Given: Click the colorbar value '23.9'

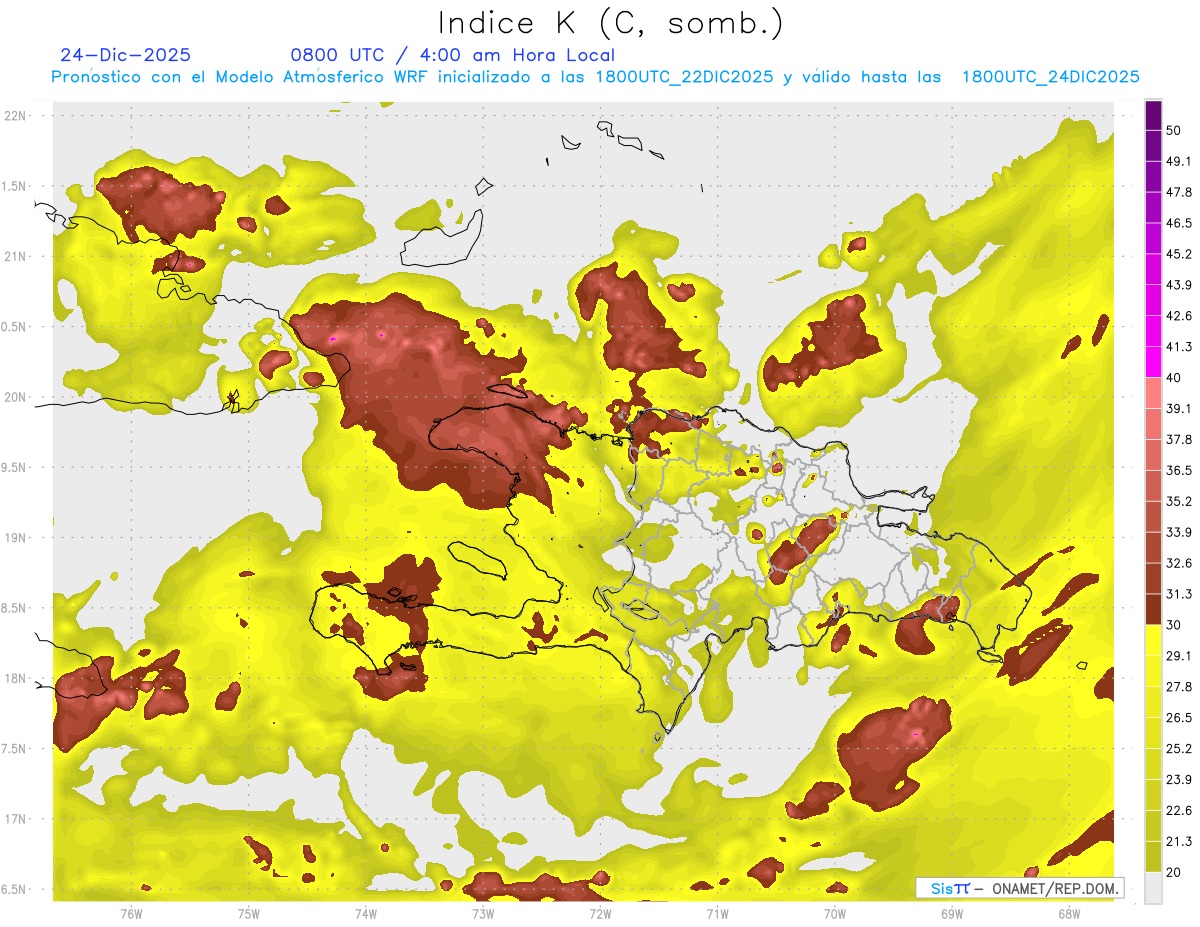Looking at the screenshot, I should coord(1179,780).
